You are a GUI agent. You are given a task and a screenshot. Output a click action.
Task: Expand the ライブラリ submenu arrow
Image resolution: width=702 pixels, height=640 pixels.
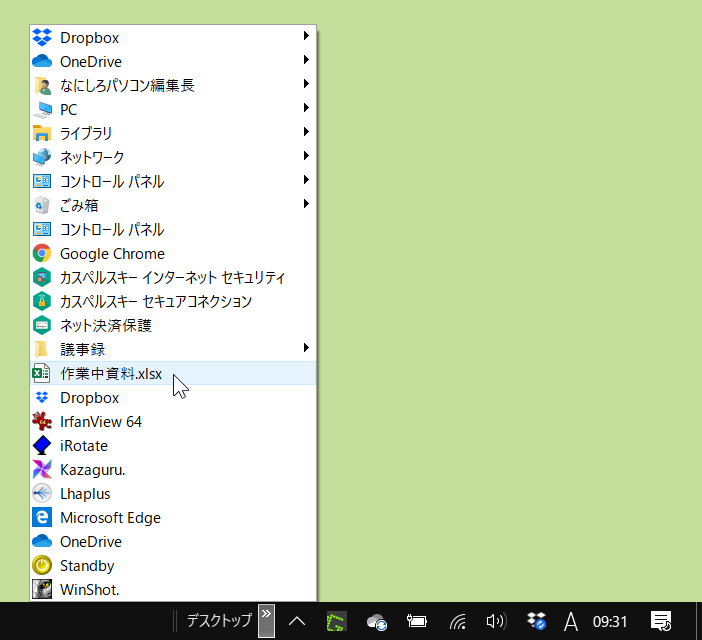click(x=306, y=132)
